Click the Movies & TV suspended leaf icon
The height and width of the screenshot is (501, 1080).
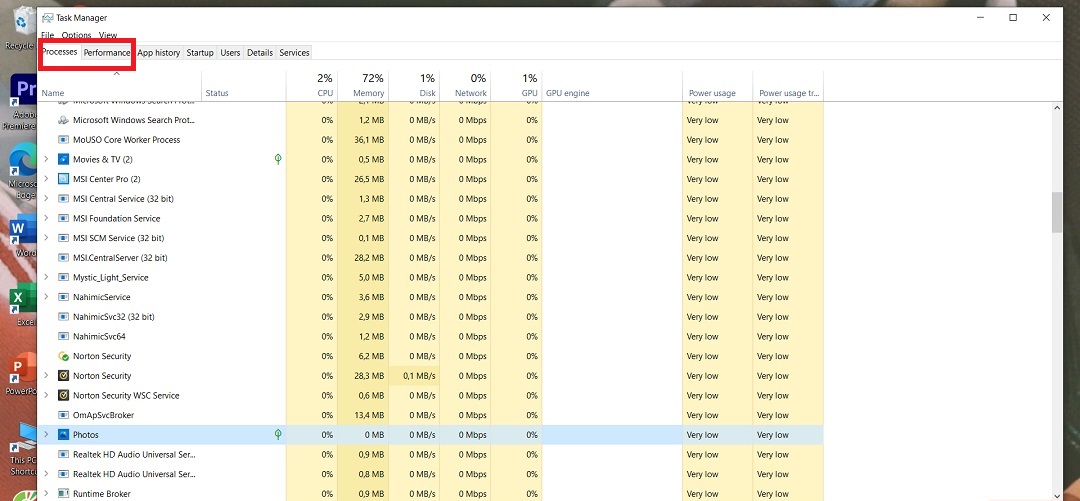coord(278,159)
